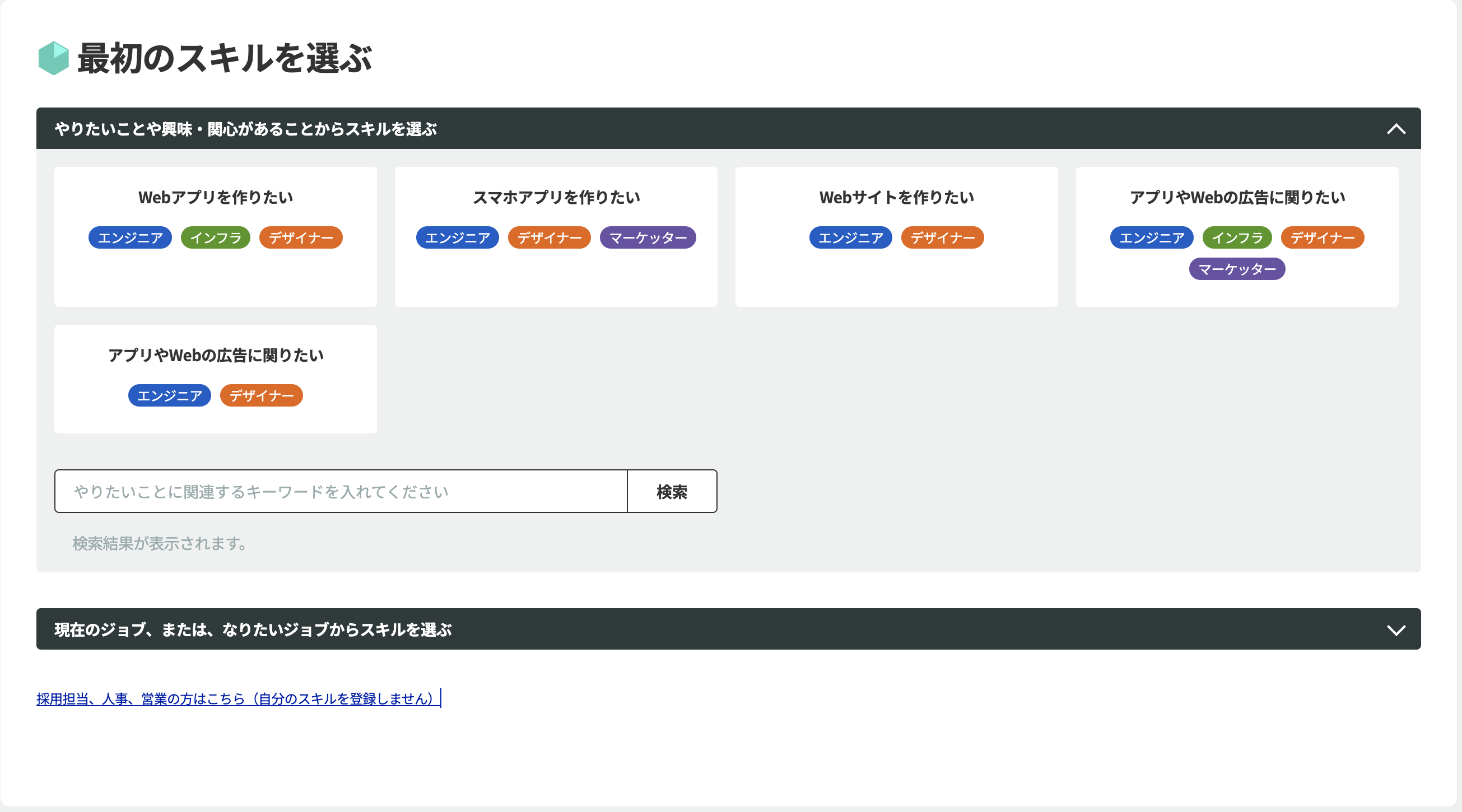Viewport: 1462px width, 812px height.
Task: Expand the job-based skill section chevron
Action: pyautogui.click(x=1395, y=630)
